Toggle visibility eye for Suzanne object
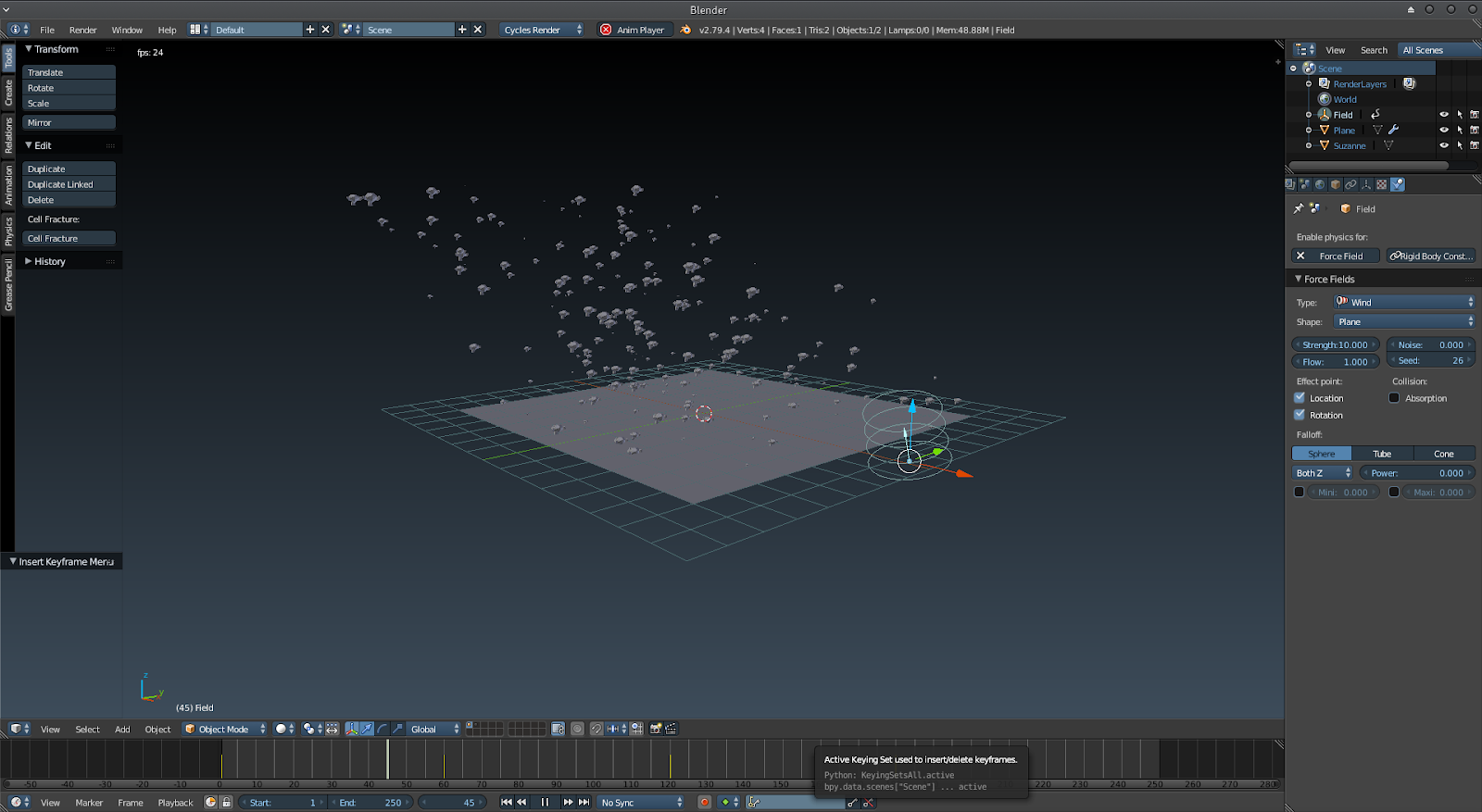 coord(1443,145)
